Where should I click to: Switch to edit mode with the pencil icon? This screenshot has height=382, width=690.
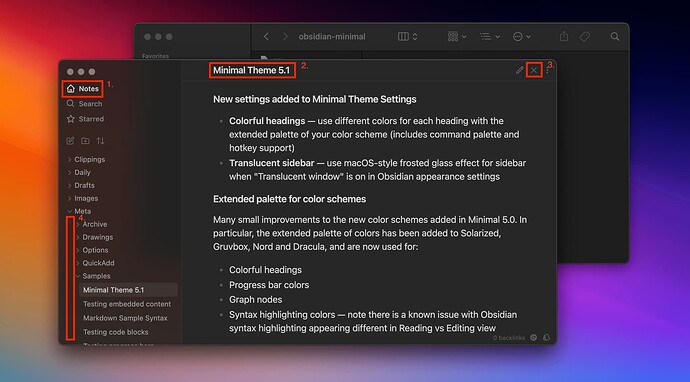pos(520,70)
